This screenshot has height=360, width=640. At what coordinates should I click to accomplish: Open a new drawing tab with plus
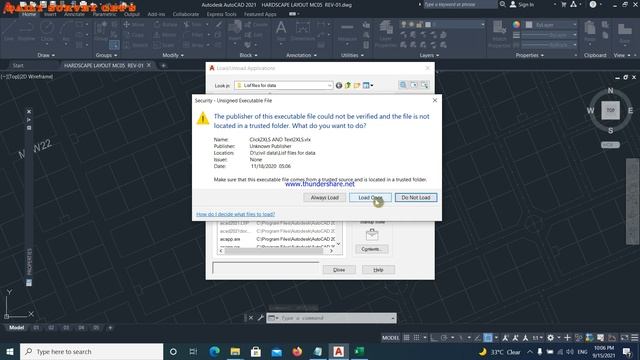click(x=163, y=65)
